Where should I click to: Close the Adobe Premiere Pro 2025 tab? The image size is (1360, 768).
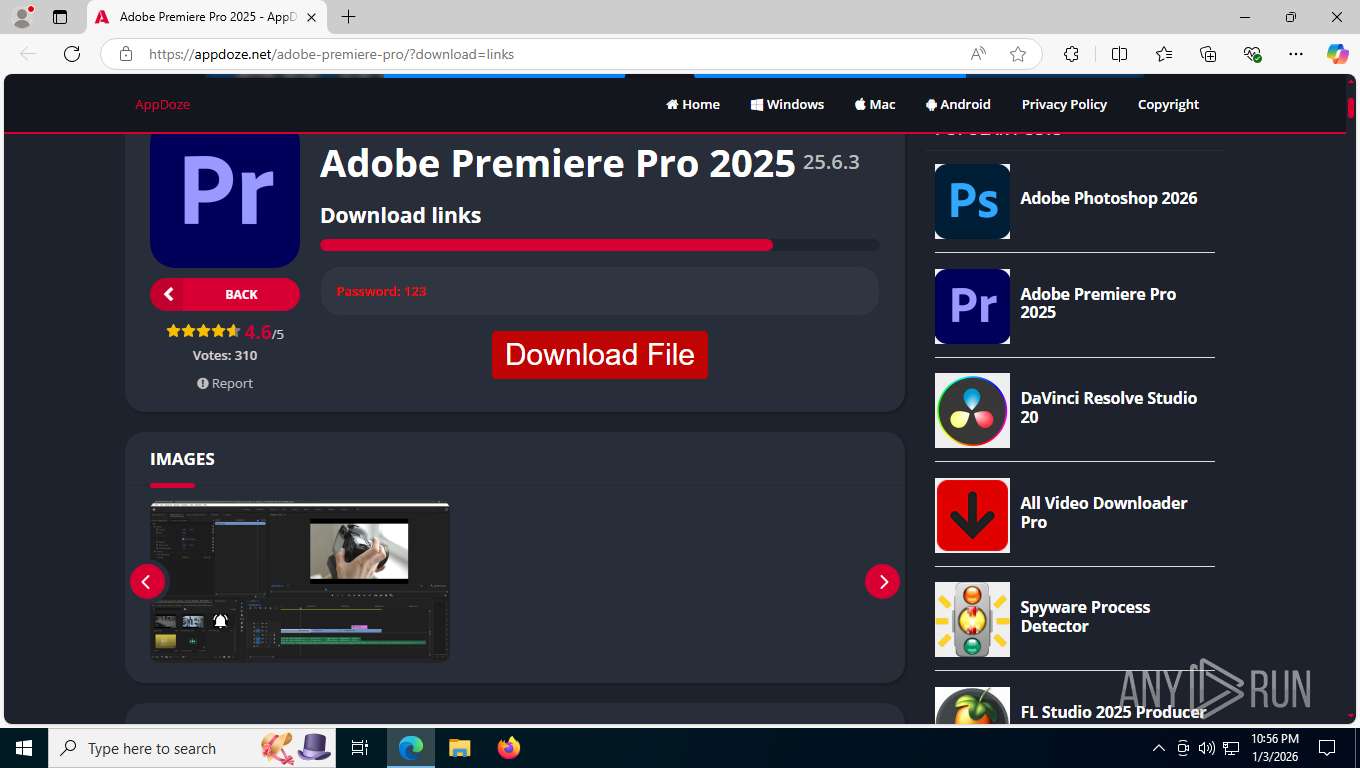coord(312,17)
